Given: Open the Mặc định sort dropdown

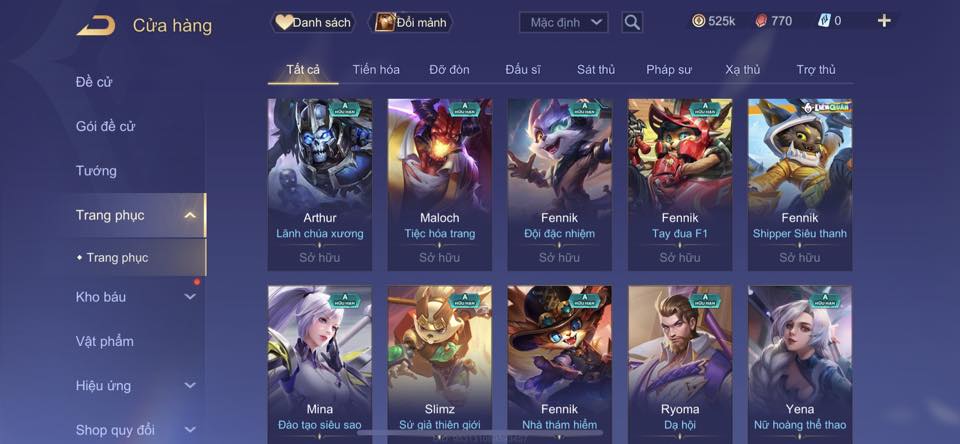Looking at the screenshot, I should point(563,23).
